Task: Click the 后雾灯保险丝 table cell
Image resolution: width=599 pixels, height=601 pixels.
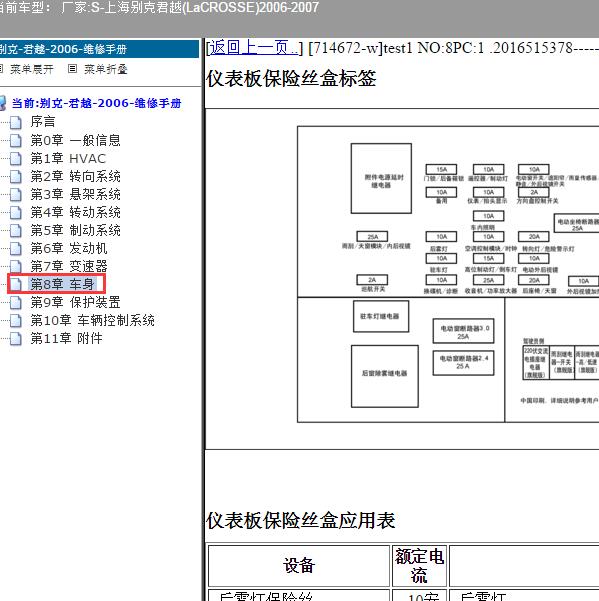Action: point(299,595)
